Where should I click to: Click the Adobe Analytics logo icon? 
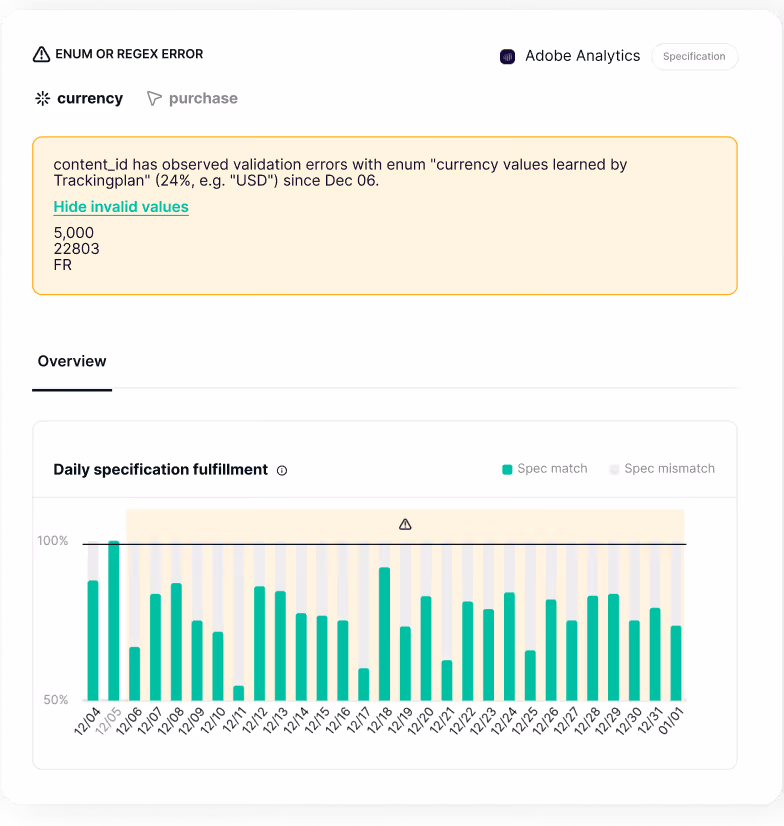click(x=507, y=56)
